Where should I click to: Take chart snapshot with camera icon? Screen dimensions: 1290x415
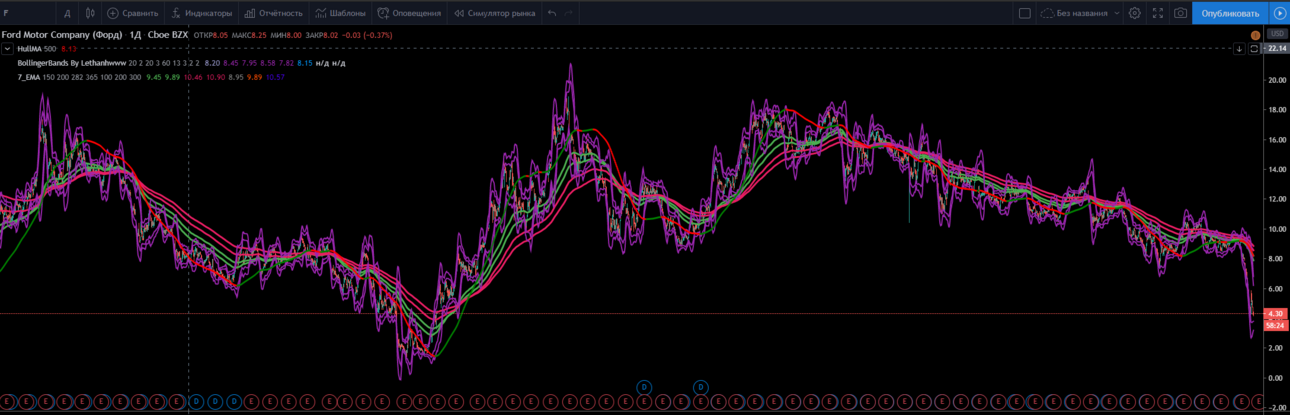point(1181,14)
